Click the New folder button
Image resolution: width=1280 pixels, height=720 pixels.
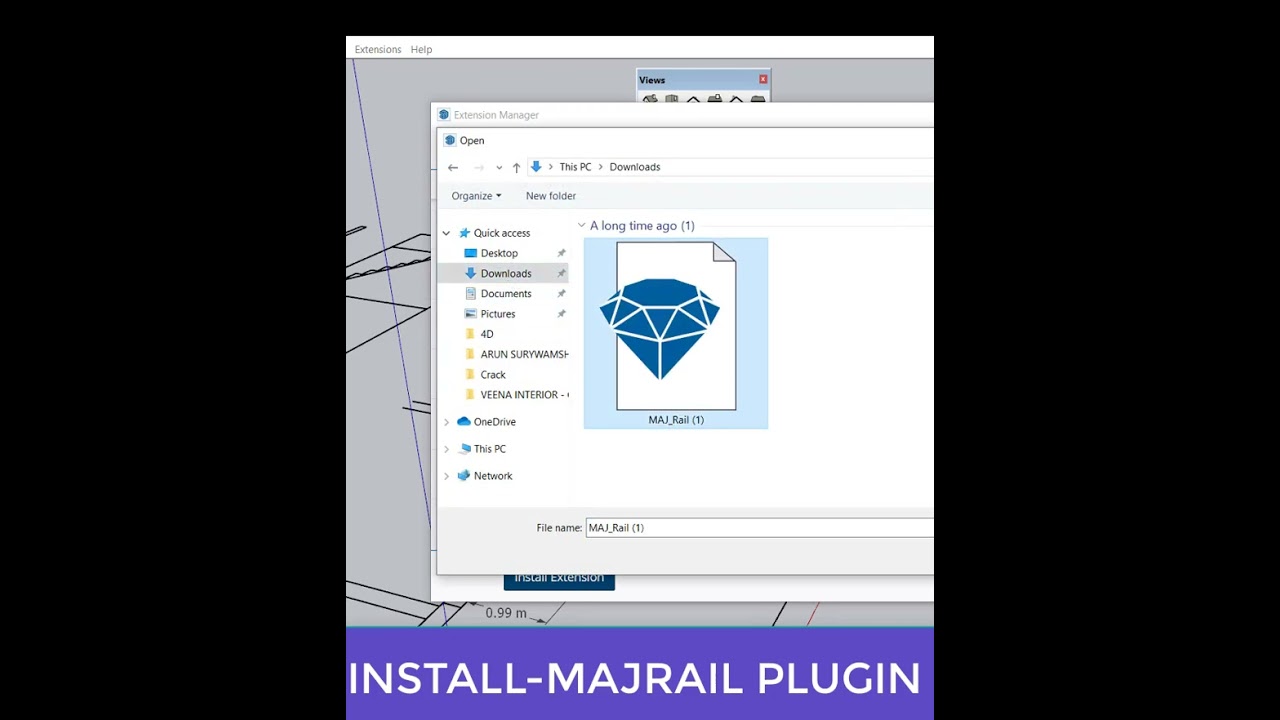pyautogui.click(x=551, y=196)
